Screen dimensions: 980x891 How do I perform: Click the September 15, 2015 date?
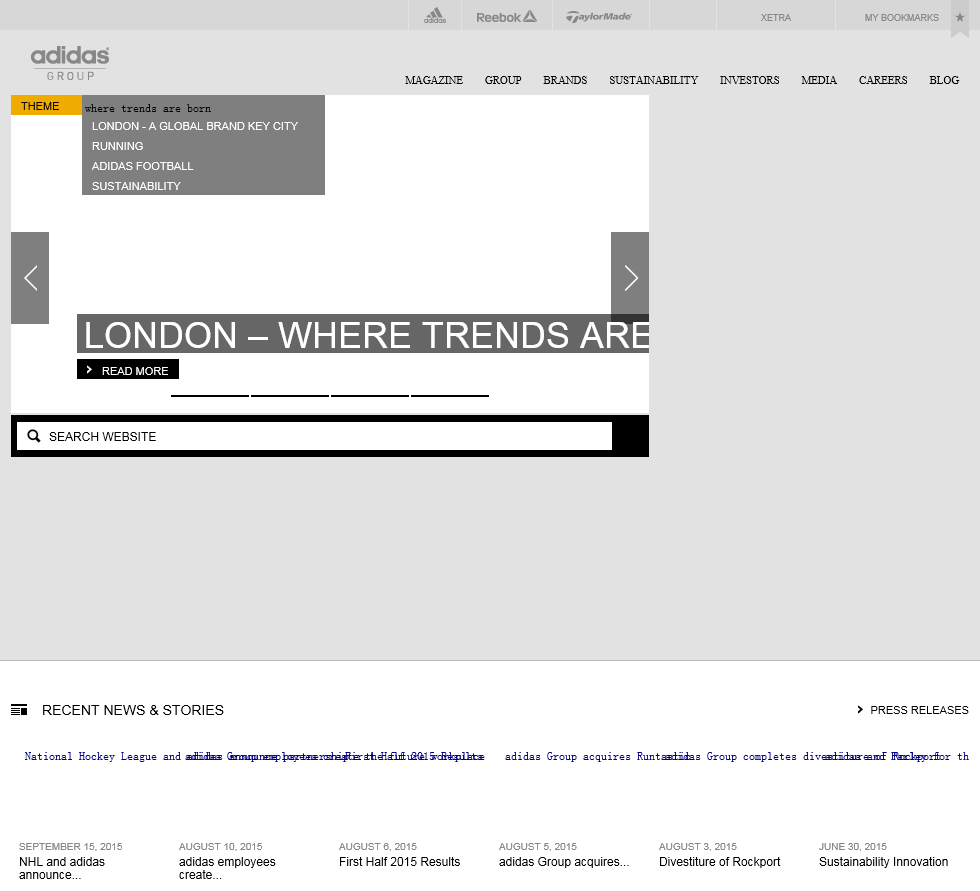[71, 847]
